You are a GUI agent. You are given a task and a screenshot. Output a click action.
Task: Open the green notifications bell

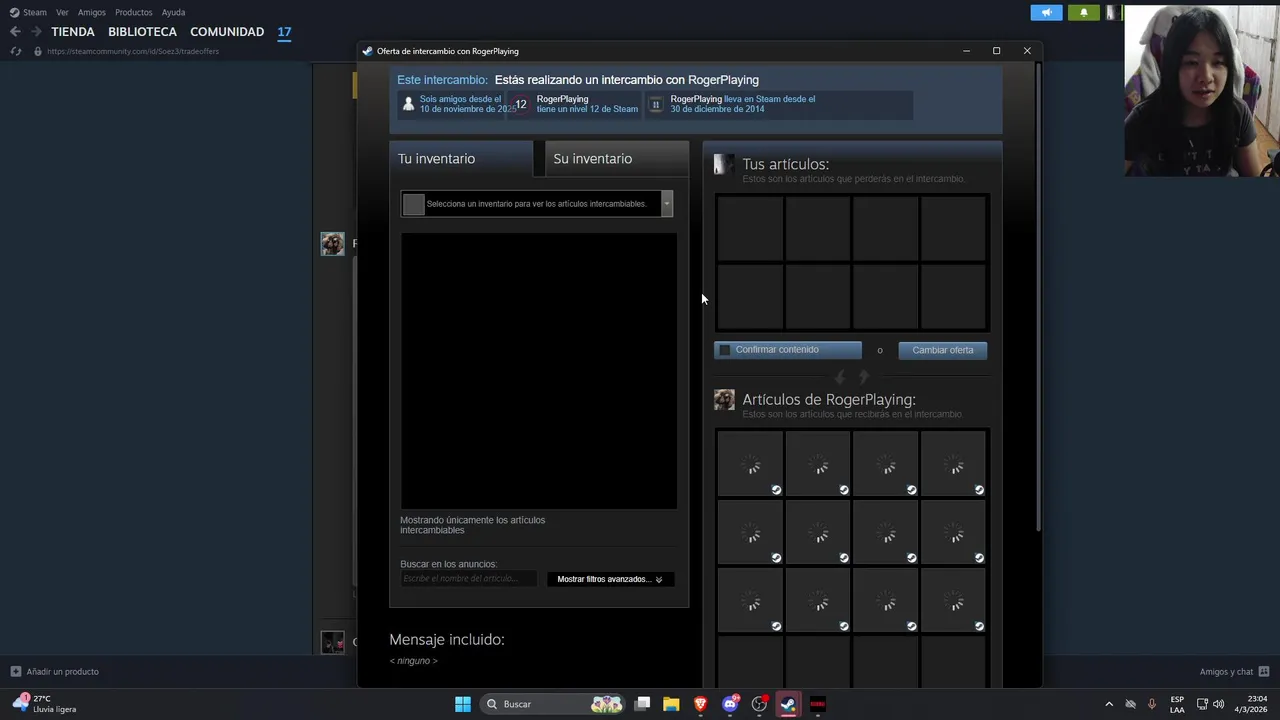pyautogui.click(x=1084, y=12)
